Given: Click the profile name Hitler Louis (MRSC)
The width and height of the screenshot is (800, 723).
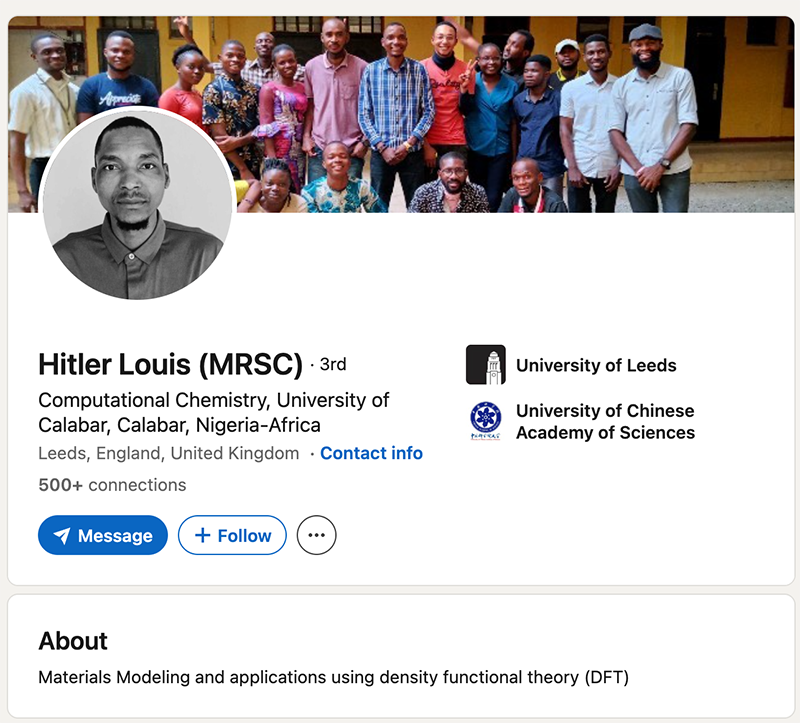Looking at the screenshot, I should pos(170,365).
